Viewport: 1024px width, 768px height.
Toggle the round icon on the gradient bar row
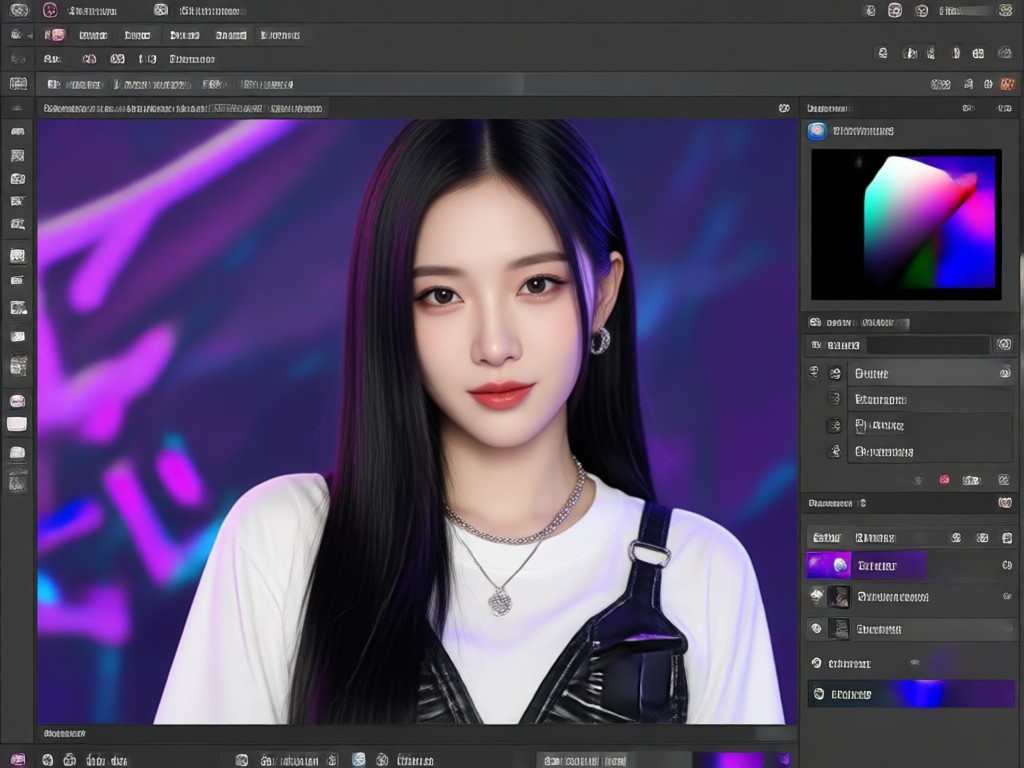pyautogui.click(x=819, y=694)
